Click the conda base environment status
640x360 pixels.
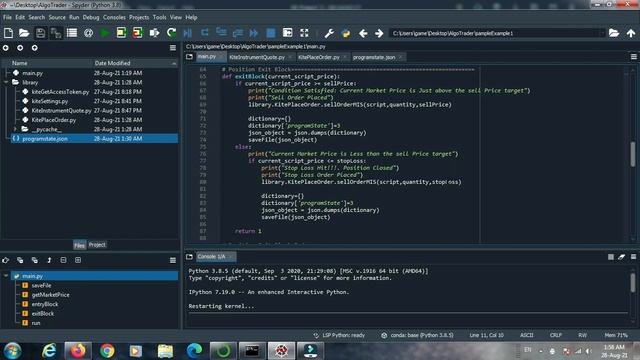pos(417,335)
